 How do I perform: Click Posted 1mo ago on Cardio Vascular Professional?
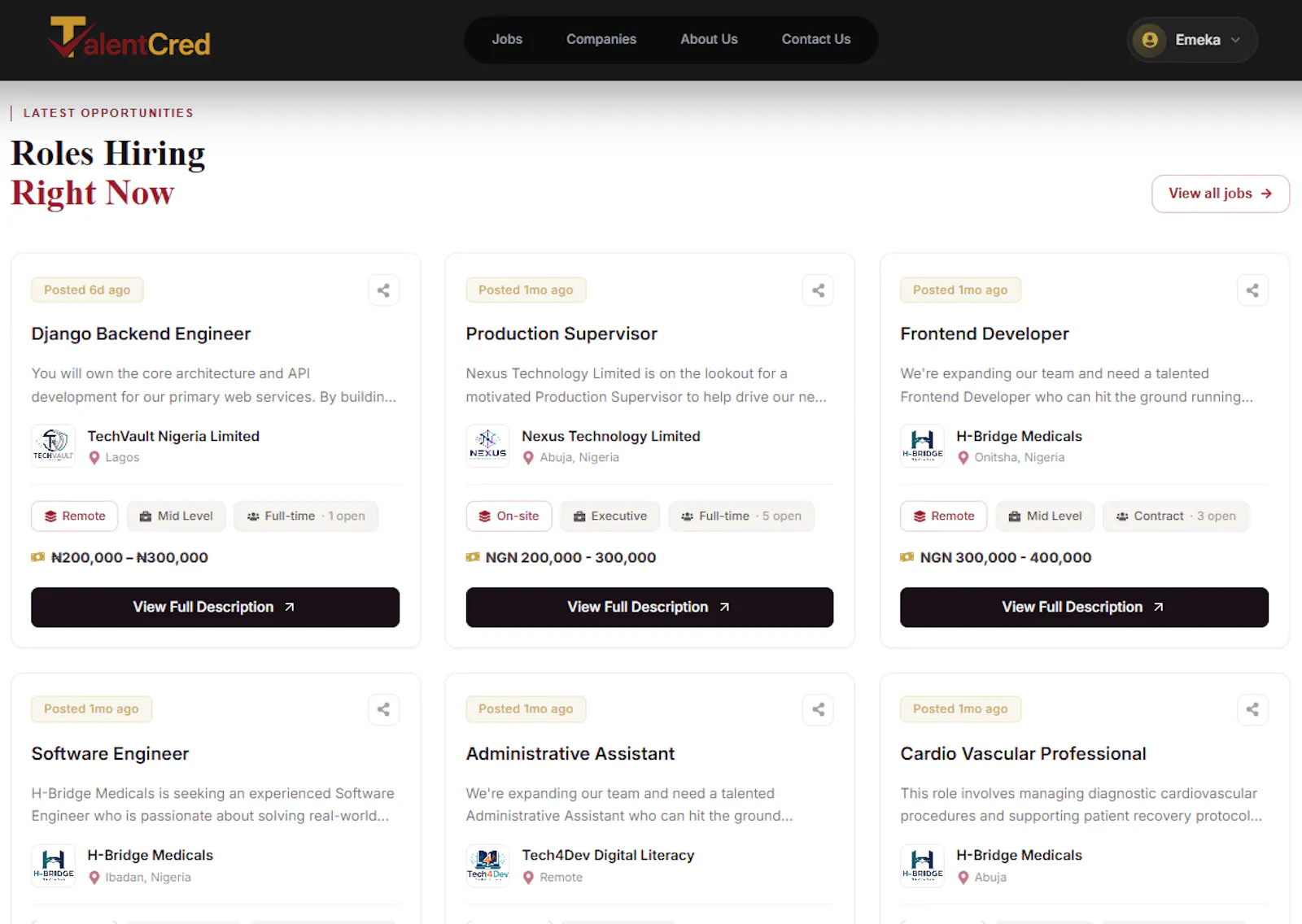coord(960,709)
